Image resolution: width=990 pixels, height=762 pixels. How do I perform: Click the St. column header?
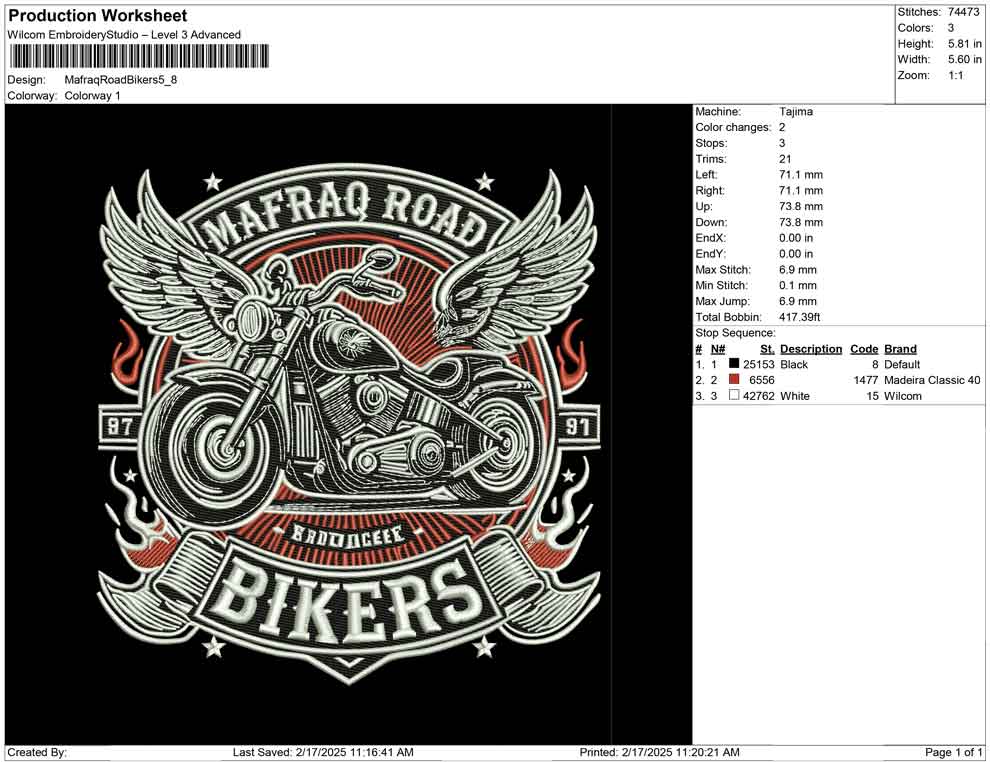(x=767, y=349)
